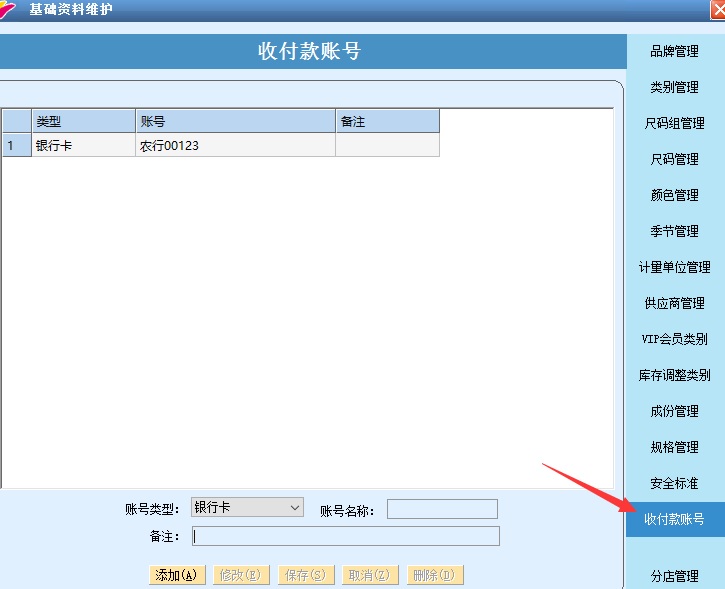
Task: Close the 基础资料维护 window
Action: click(x=718, y=10)
